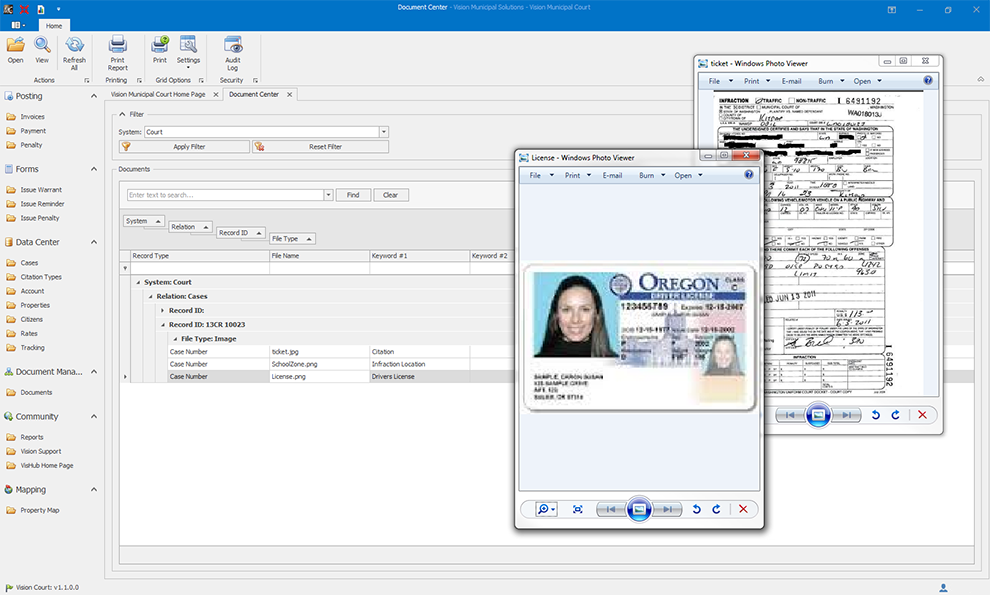Collapse the Forms sidebar group
Image resolution: width=990 pixels, height=595 pixels.
pyautogui.click(x=94, y=169)
